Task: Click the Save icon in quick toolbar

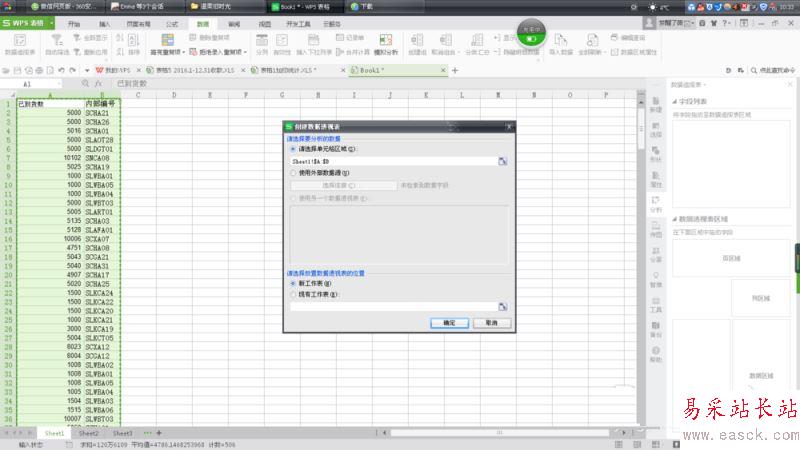Action: pyautogui.click(x=17, y=70)
